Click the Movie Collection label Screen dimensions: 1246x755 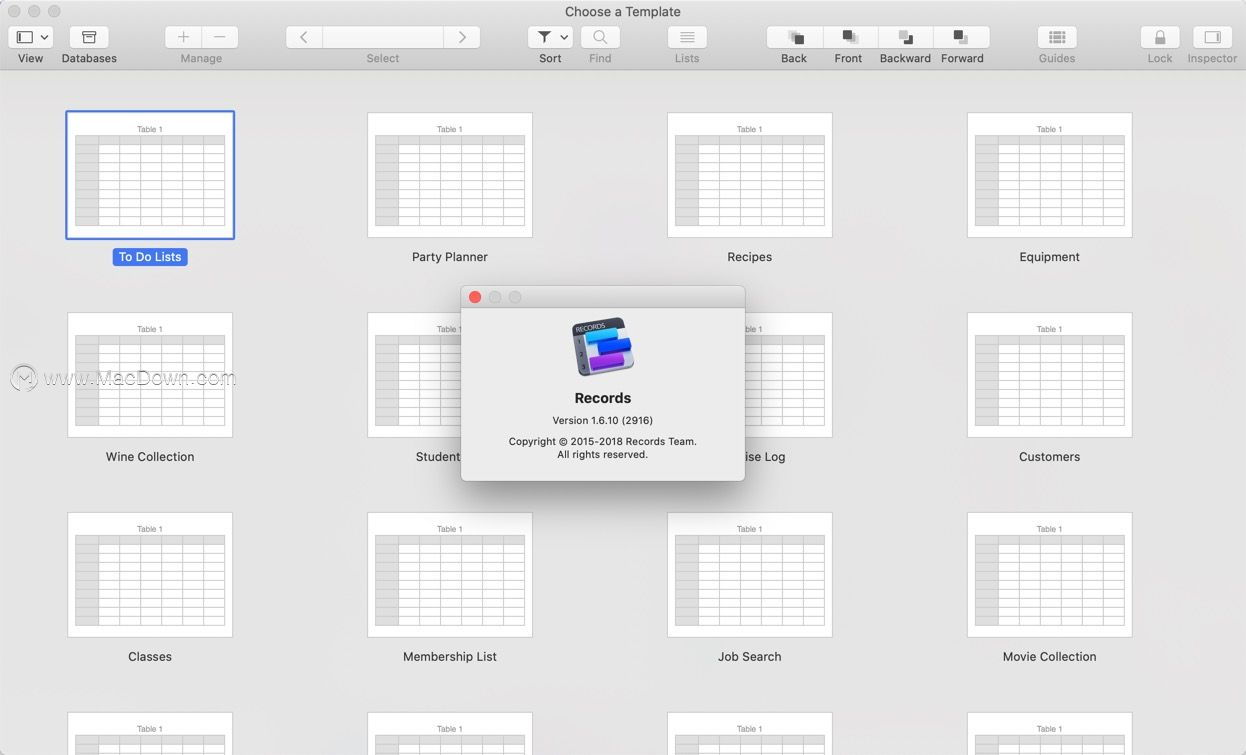pyautogui.click(x=1050, y=657)
